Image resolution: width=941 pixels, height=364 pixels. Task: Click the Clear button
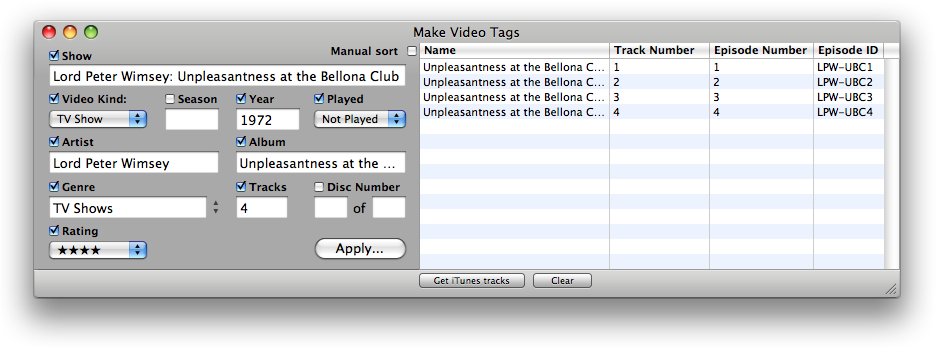click(x=562, y=281)
